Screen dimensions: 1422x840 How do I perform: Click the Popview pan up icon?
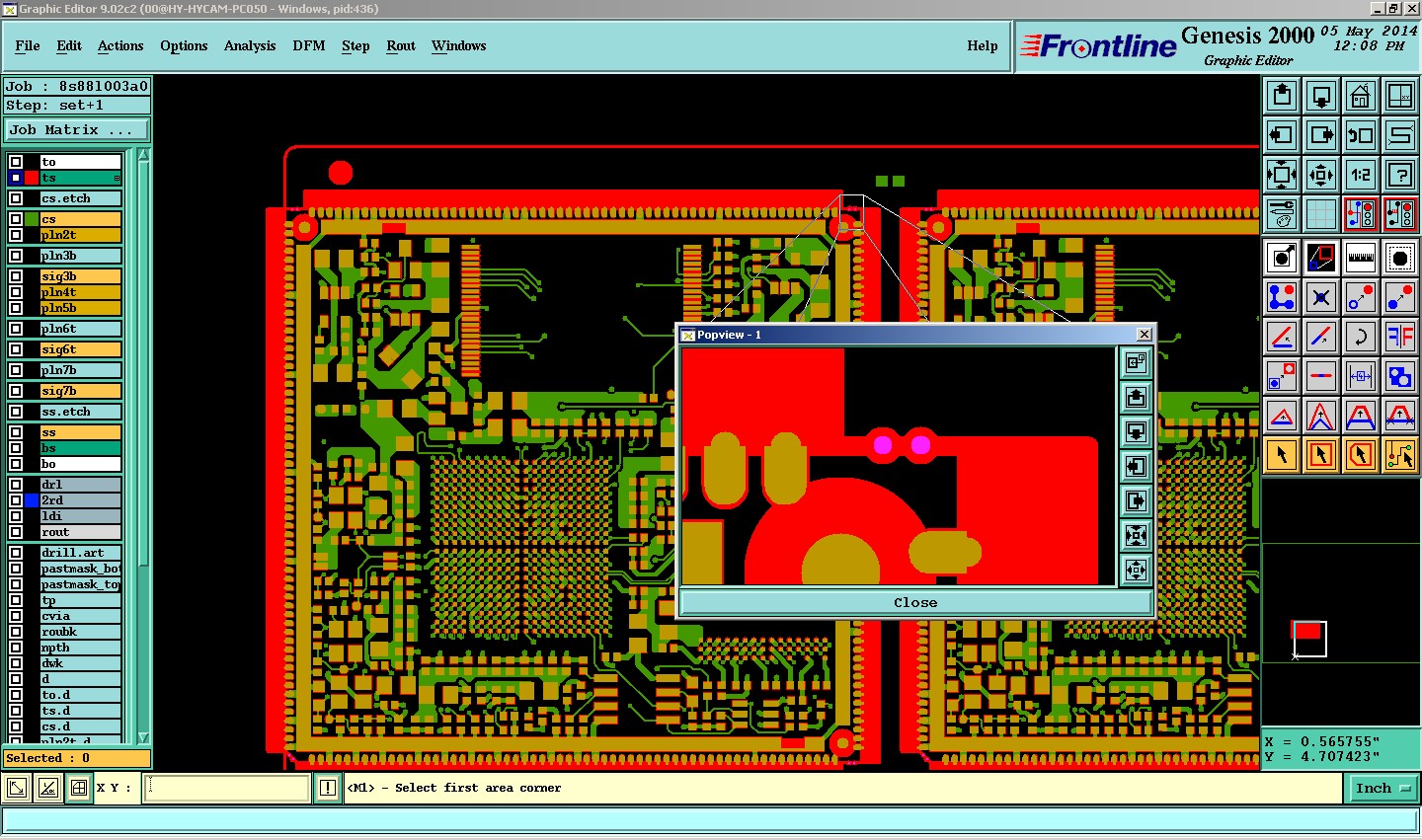coord(1137,397)
